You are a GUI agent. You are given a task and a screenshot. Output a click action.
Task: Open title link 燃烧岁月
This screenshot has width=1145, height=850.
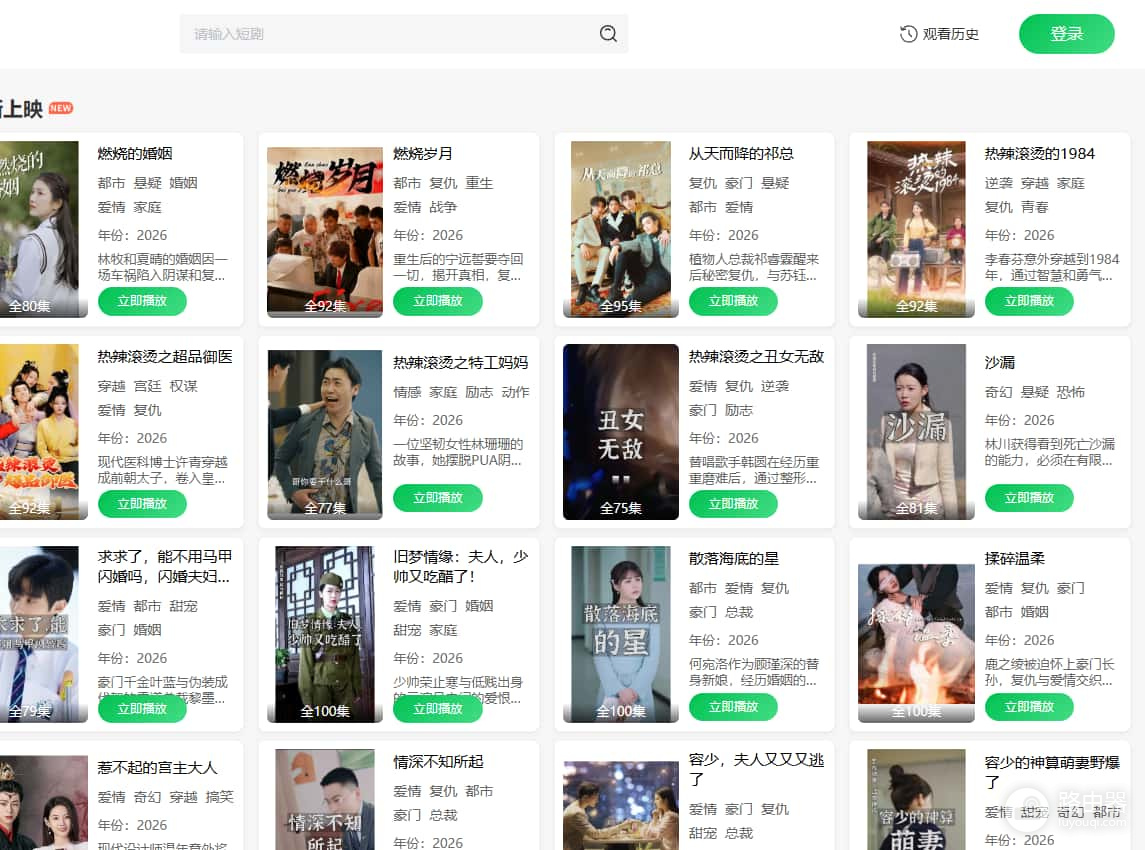click(x=423, y=153)
